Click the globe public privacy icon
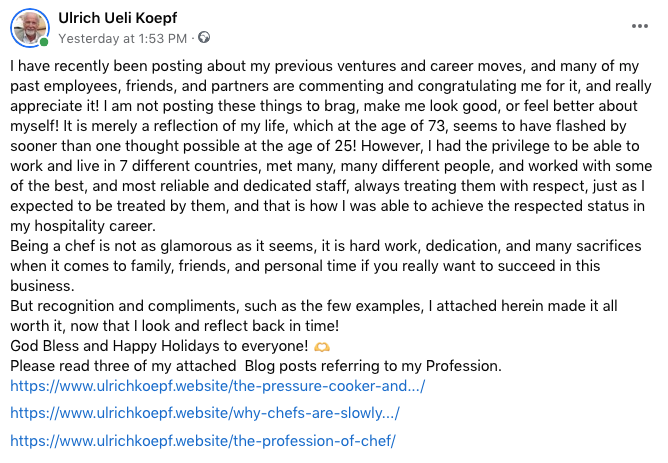The height and width of the screenshot is (463, 668). pyautogui.click(x=205, y=38)
